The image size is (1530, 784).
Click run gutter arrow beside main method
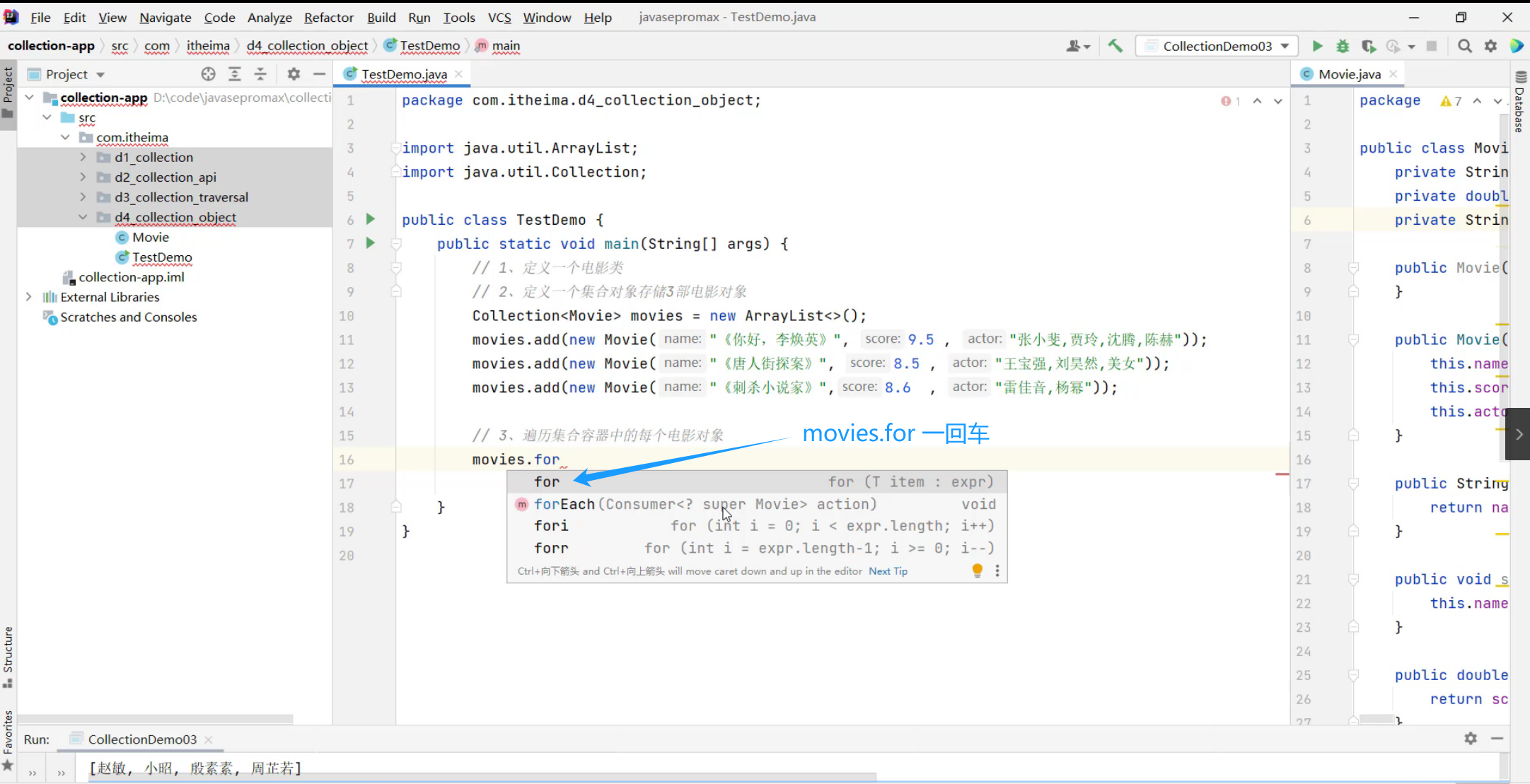tap(370, 243)
